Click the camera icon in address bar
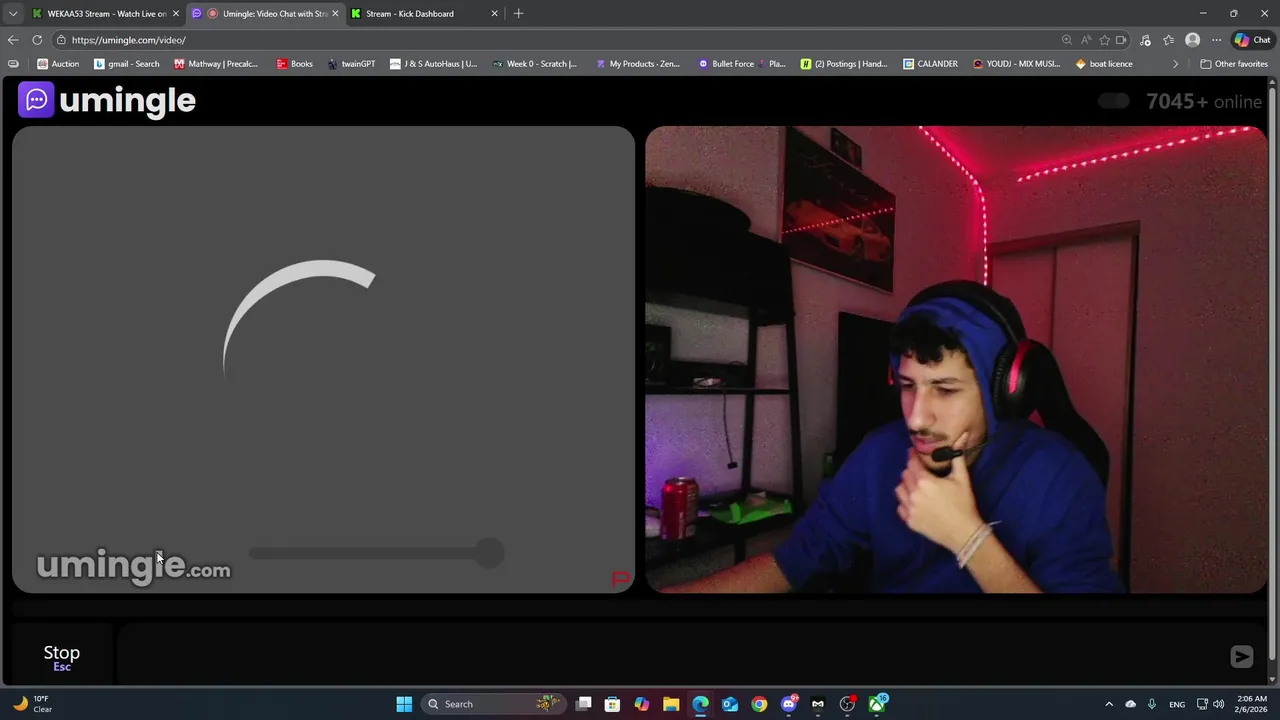 [x=1121, y=40]
